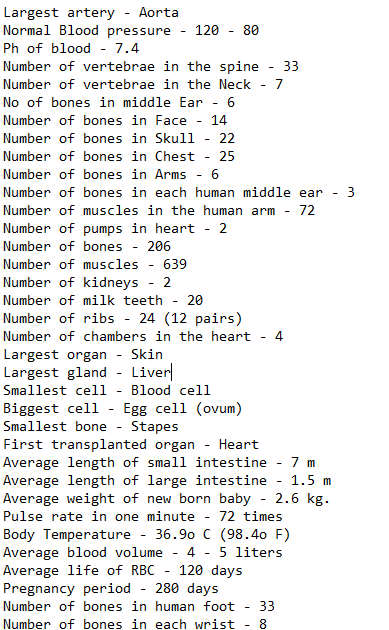The height and width of the screenshot is (630, 389).
Task: Click on 'Ph of blood' line
Action: (x=71, y=49)
